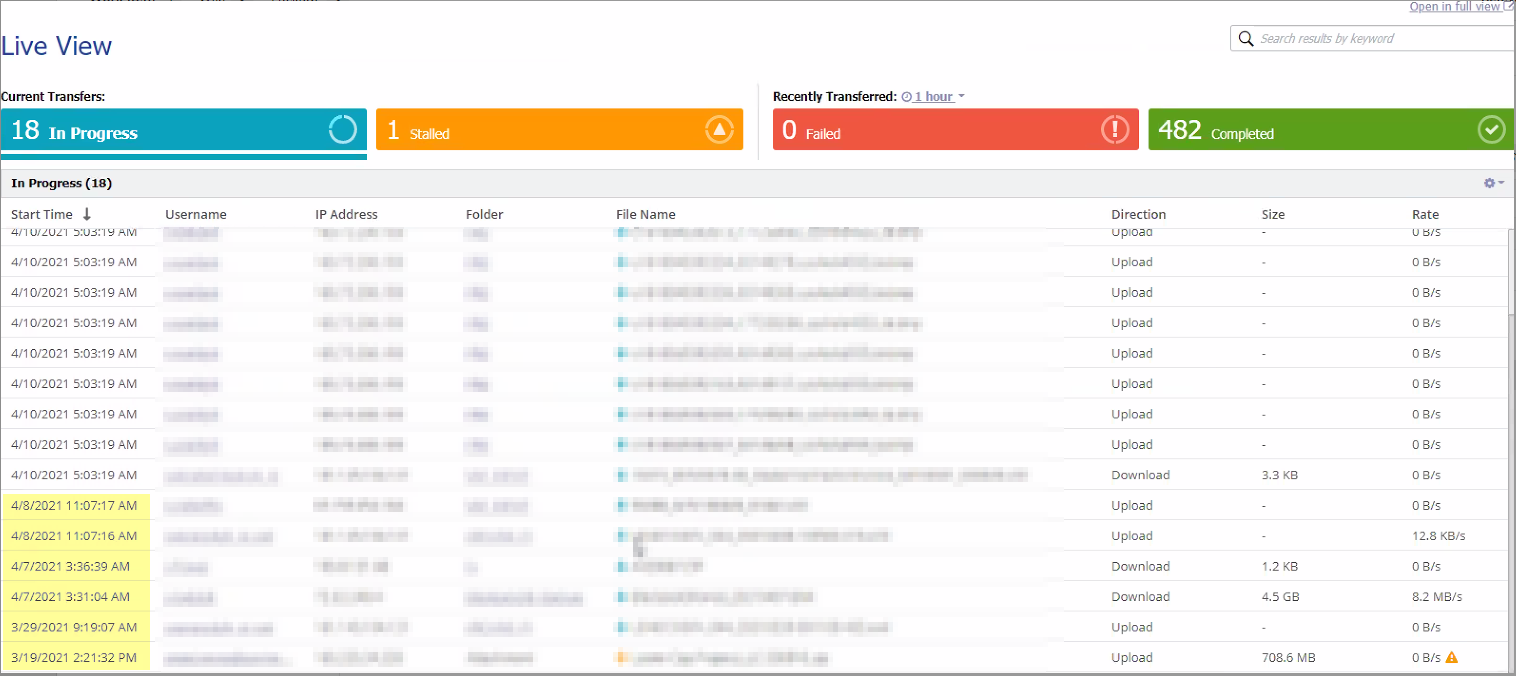Click the 4.5 GB size cell
This screenshot has height=676, width=1516.
1280,597
